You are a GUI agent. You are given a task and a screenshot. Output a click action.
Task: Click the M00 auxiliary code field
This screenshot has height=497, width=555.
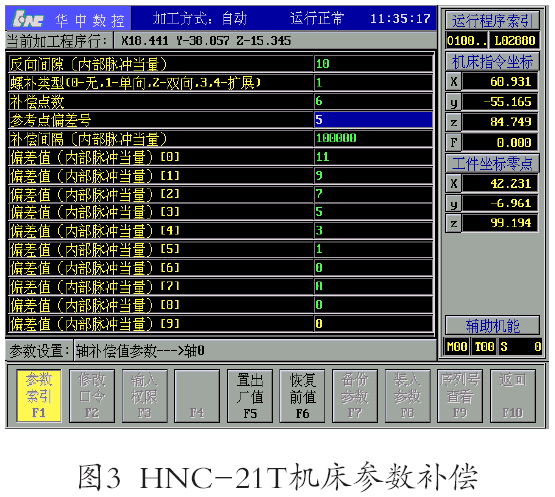click(x=457, y=347)
